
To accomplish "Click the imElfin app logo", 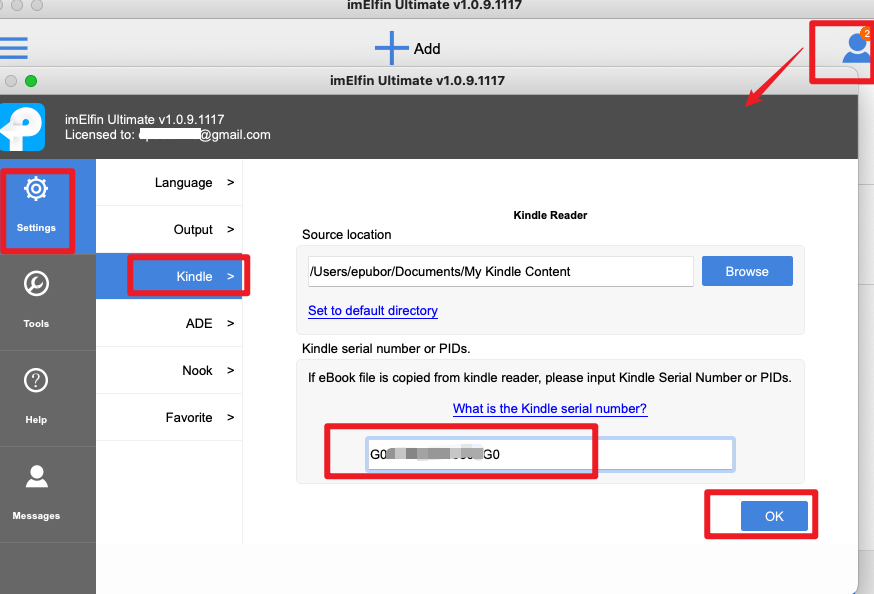I will click(22, 127).
